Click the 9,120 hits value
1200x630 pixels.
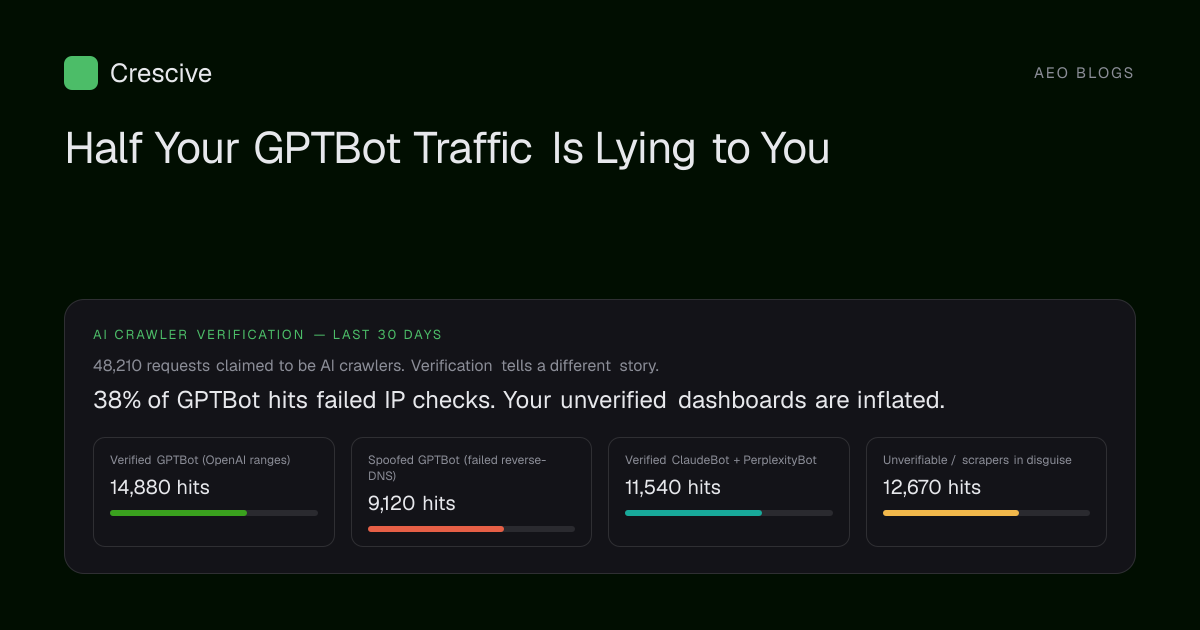(x=412, y=504)
